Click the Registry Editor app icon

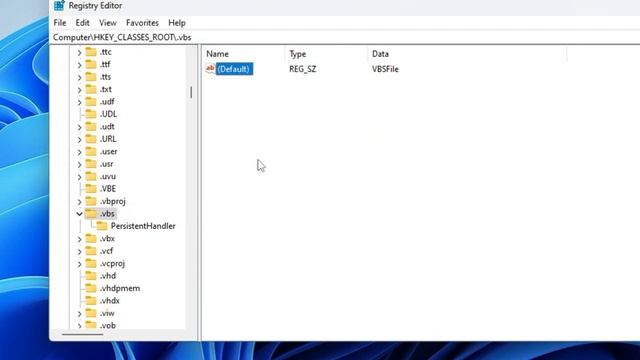[x=59, y=6]
